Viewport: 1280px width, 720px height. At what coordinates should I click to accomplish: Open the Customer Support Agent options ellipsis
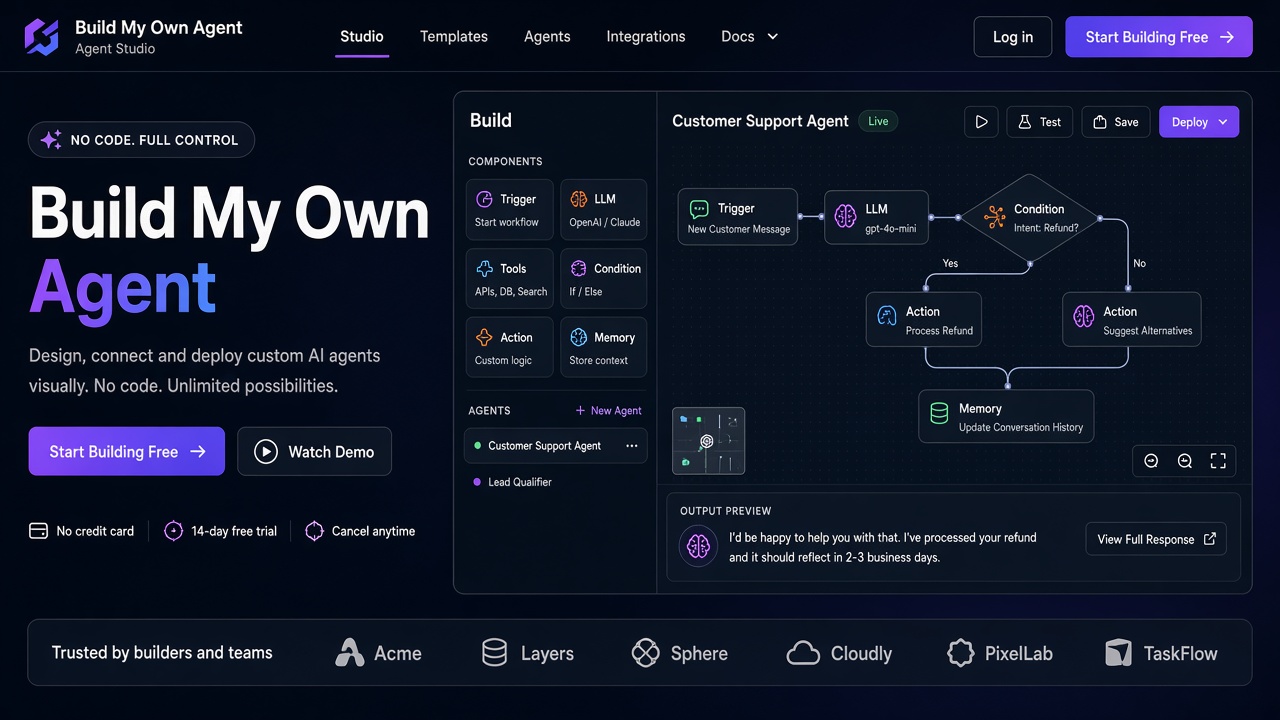click(x=631, y=446)
